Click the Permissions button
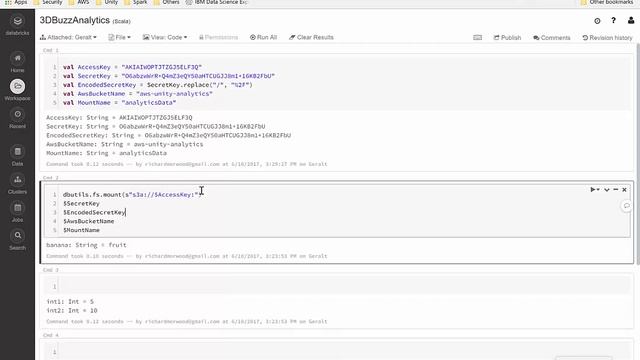Viewport: 640px width, 360px height. [218, 37]
